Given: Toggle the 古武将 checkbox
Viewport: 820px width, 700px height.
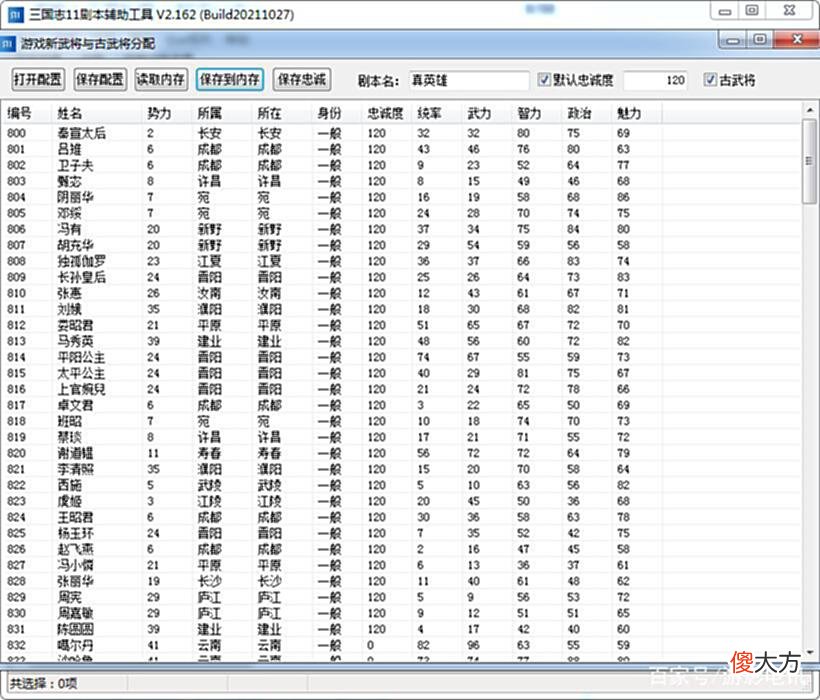Looking at the screenshot, I should (710, 79).
